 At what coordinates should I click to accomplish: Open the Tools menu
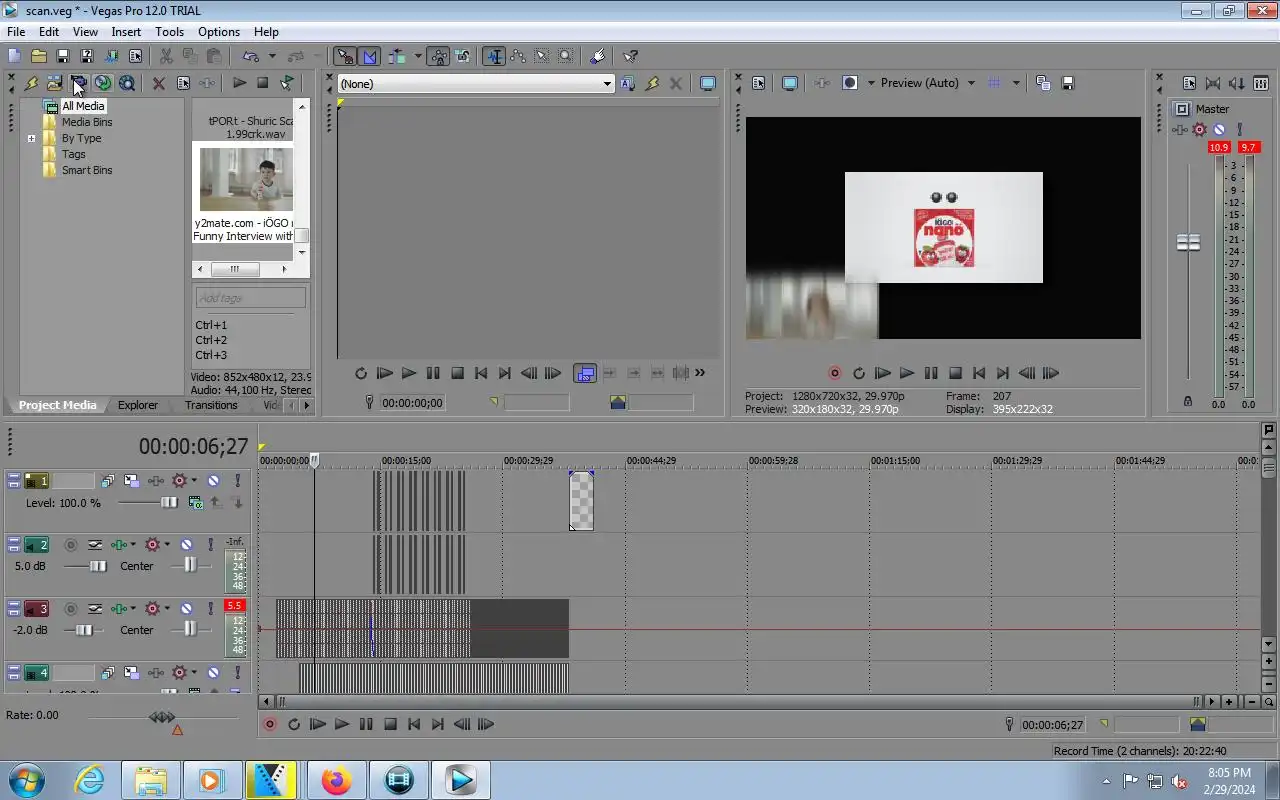tap(169, 32)
